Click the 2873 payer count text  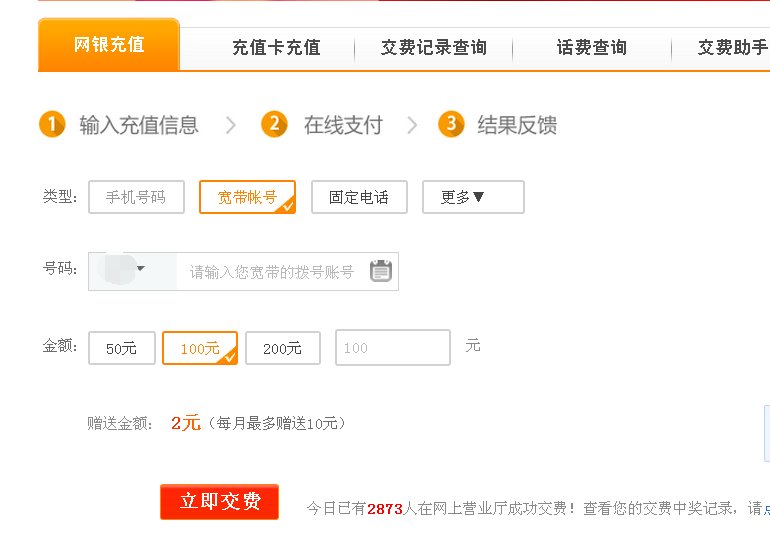pos(385,509)
